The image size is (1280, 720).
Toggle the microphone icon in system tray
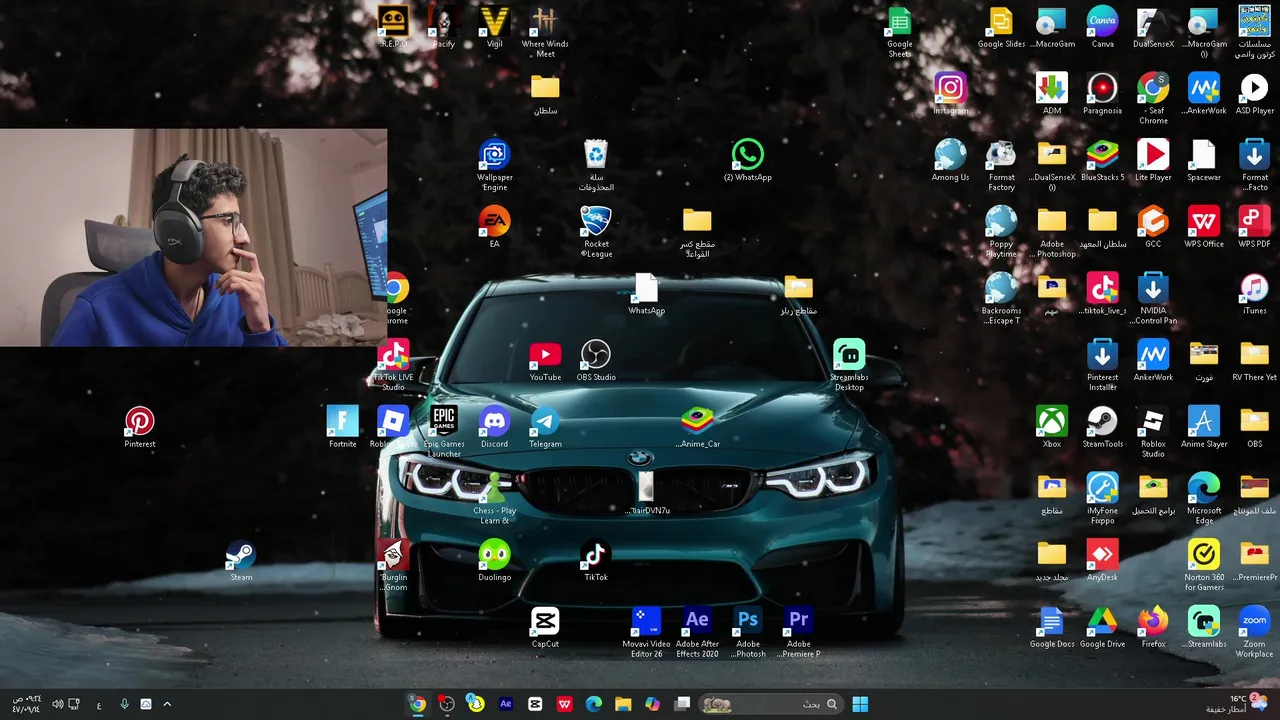pos(124,704)
